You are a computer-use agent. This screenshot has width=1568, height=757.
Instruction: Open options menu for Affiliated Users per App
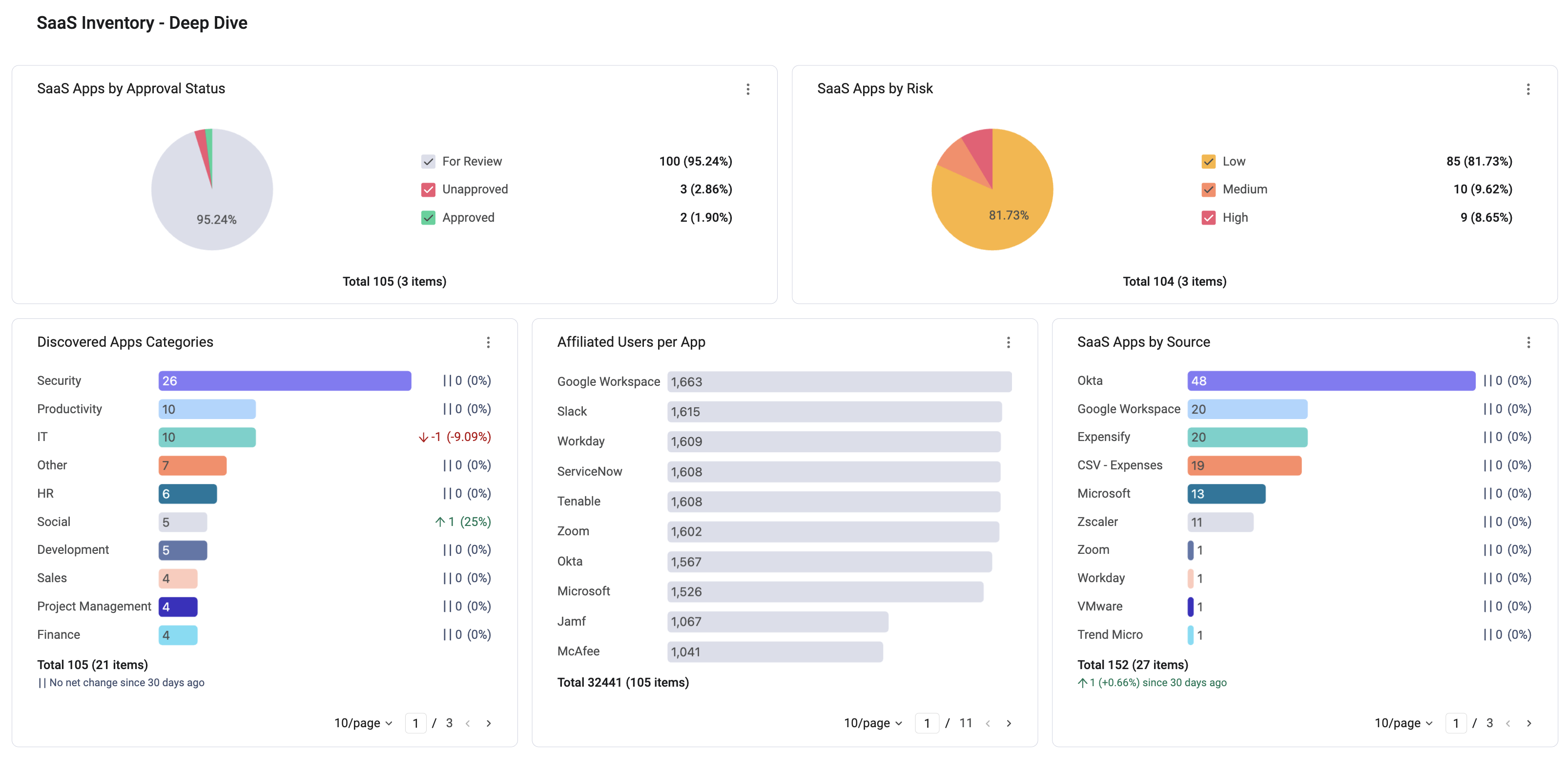click(1008, 342)
